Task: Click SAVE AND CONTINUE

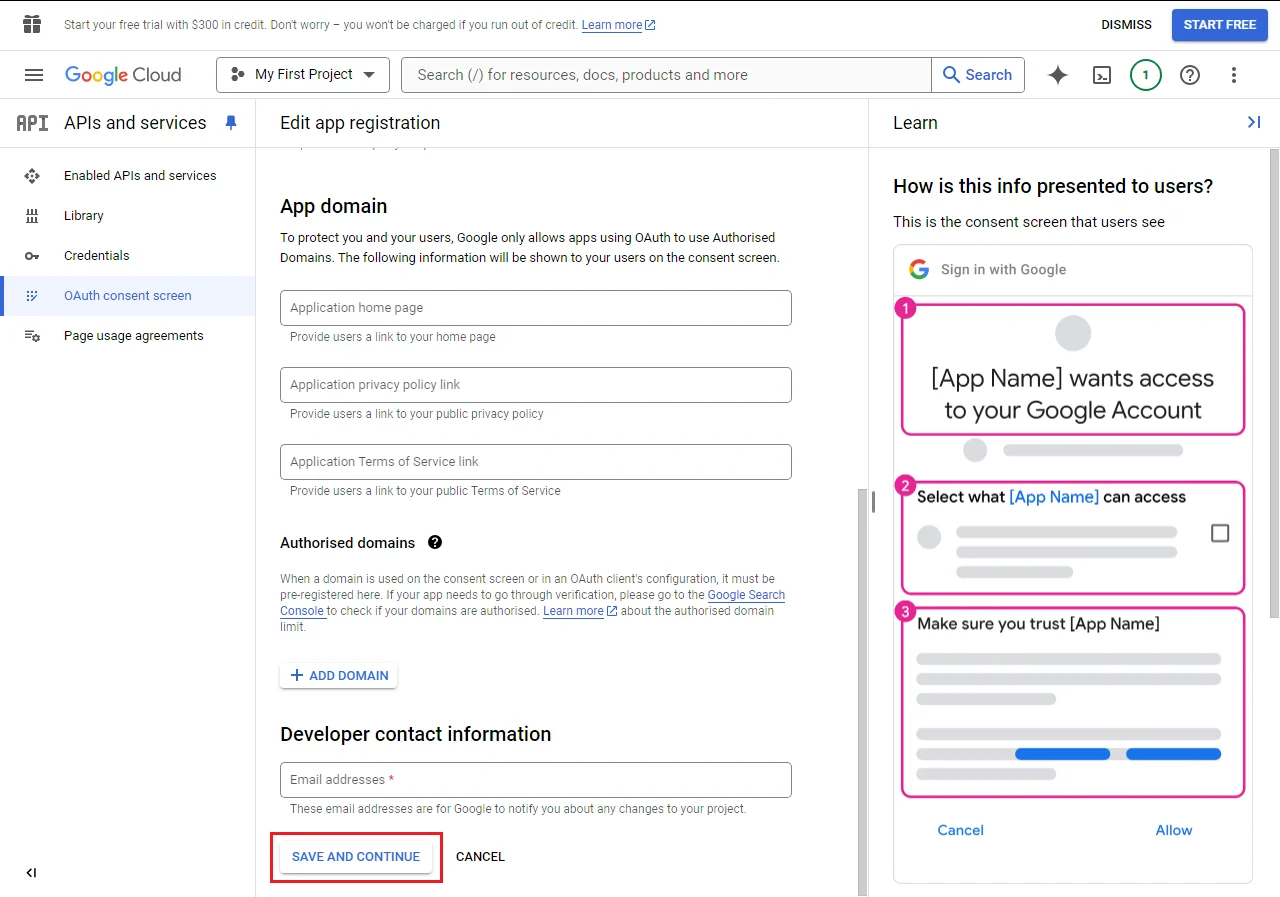Action: [x=356, y=857]
